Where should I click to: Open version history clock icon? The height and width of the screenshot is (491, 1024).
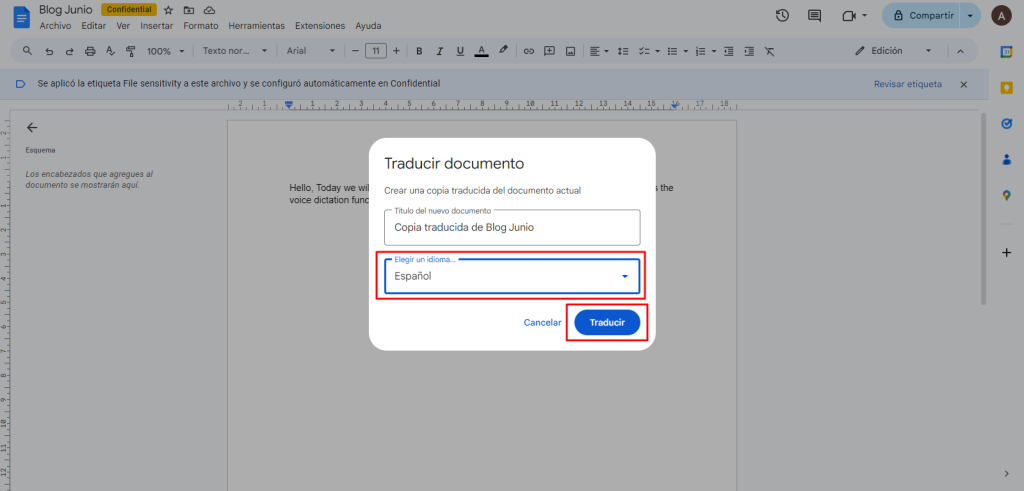782,16
